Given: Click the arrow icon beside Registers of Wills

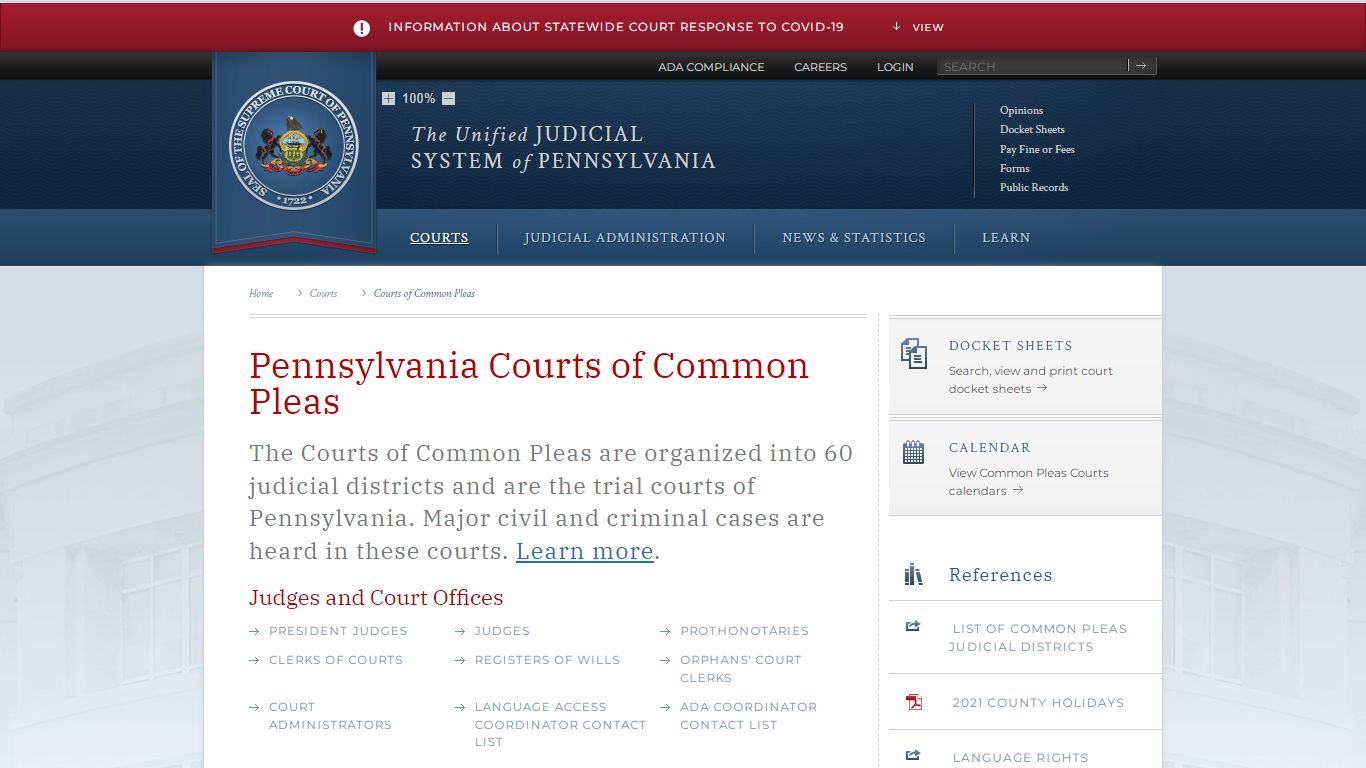Looking at the screenshot, I should [x=460, y=660].
